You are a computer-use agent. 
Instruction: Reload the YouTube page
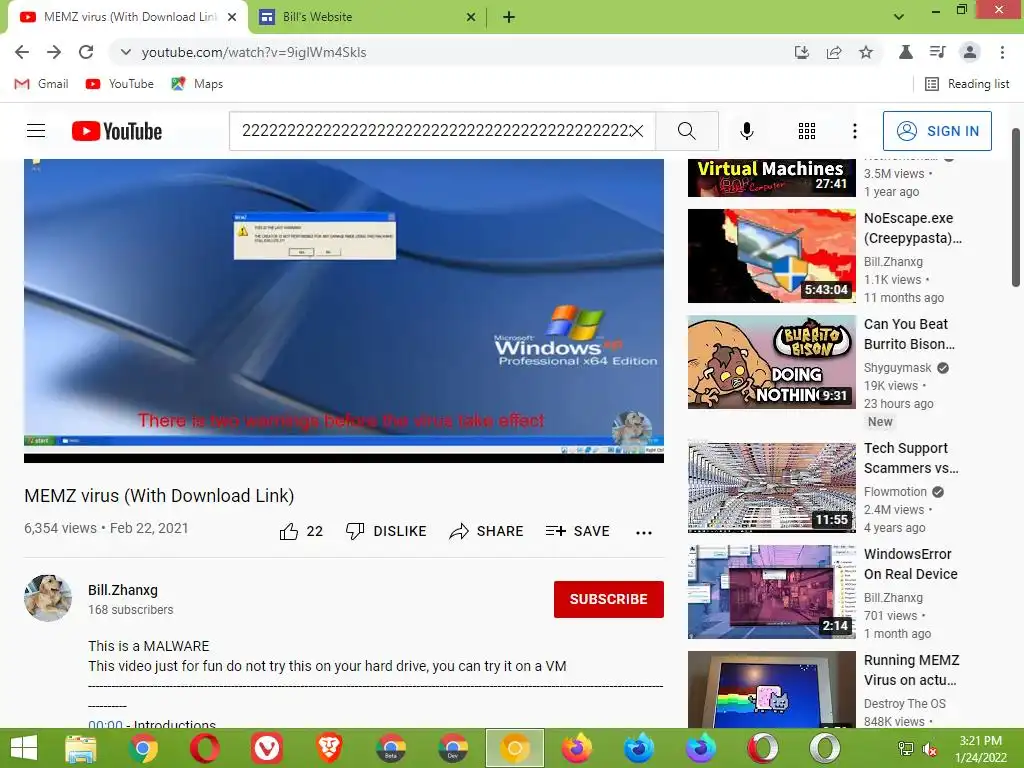click(x=86, y=52)
